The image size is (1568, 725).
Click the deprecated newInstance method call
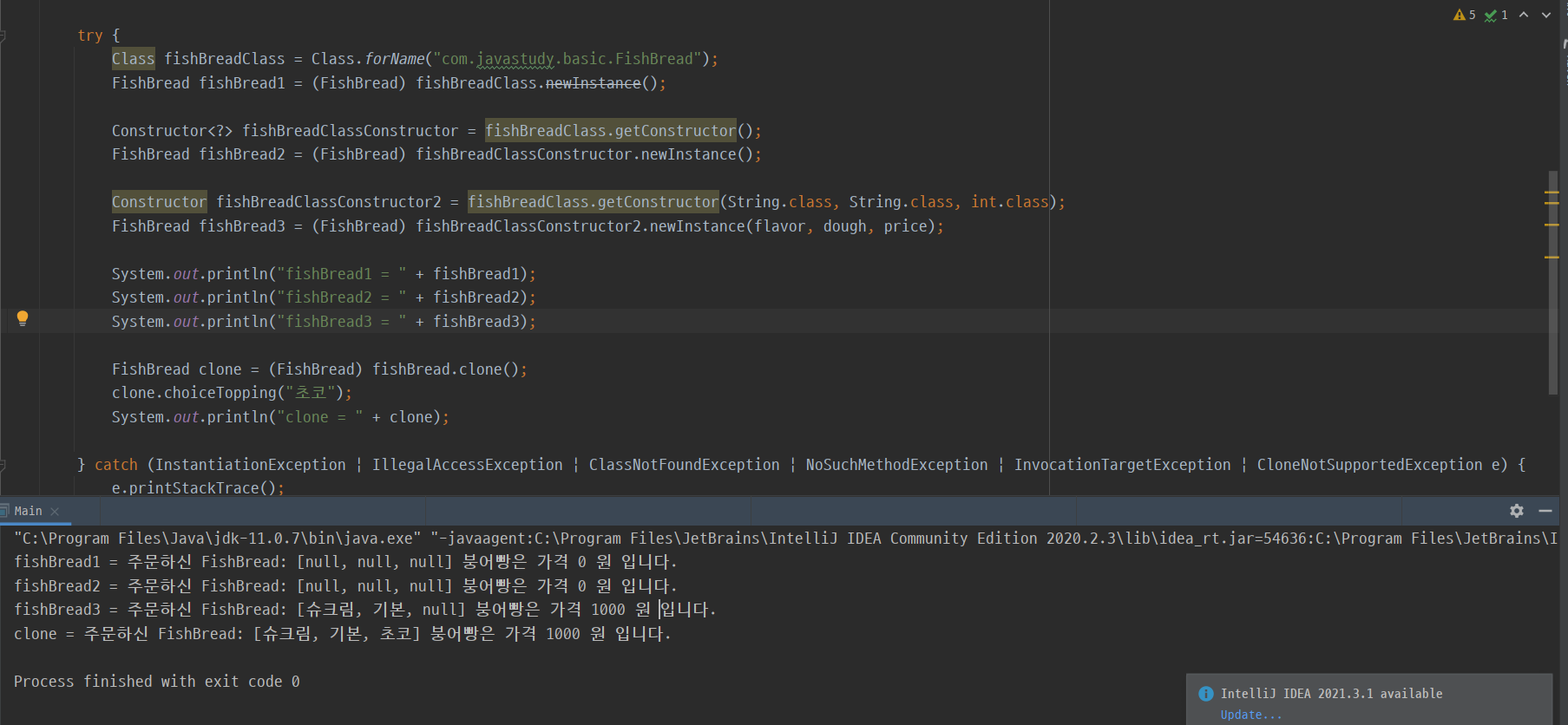[593, 83]
